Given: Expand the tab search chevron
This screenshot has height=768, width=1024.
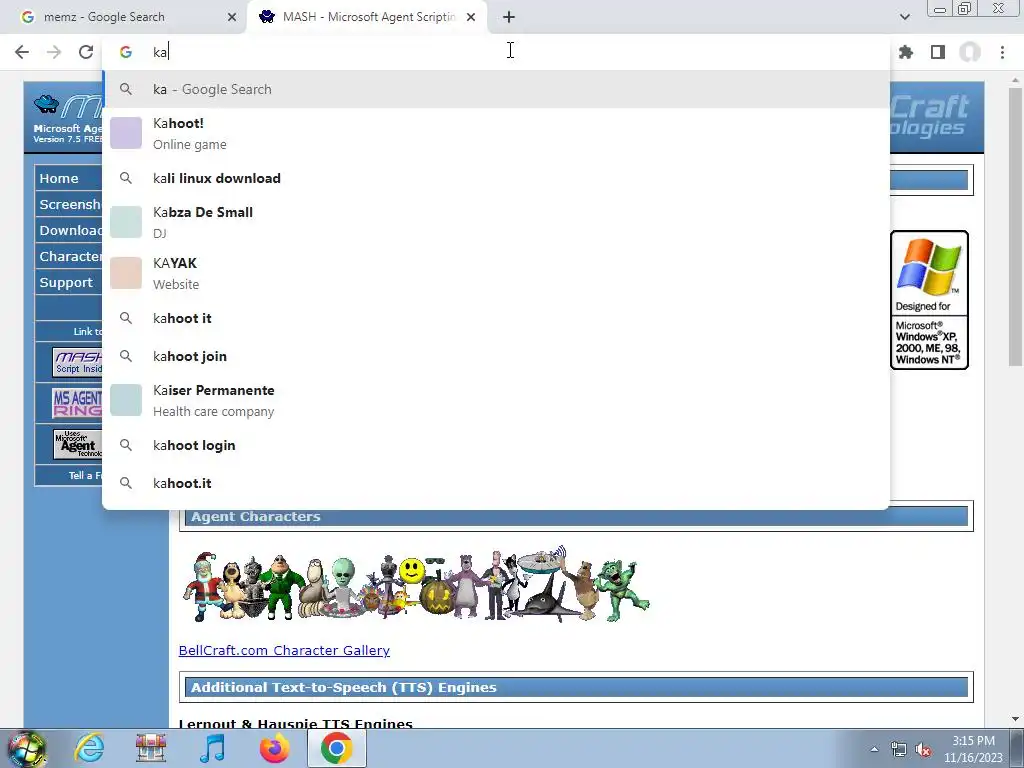Looking at the screenshot, I should [904, 17].
